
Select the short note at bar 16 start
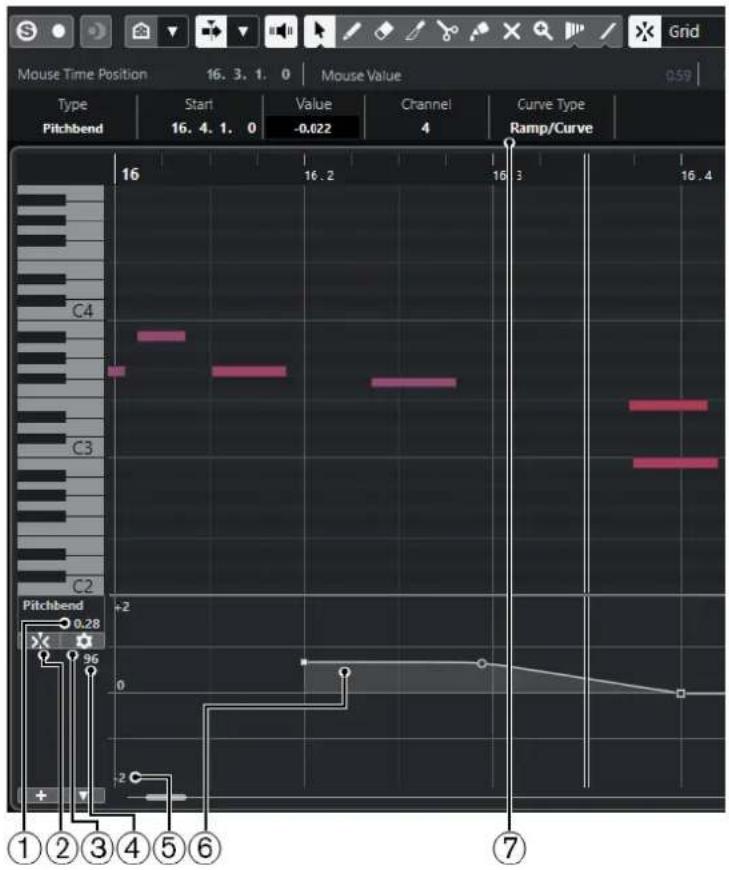pos(117,371)
